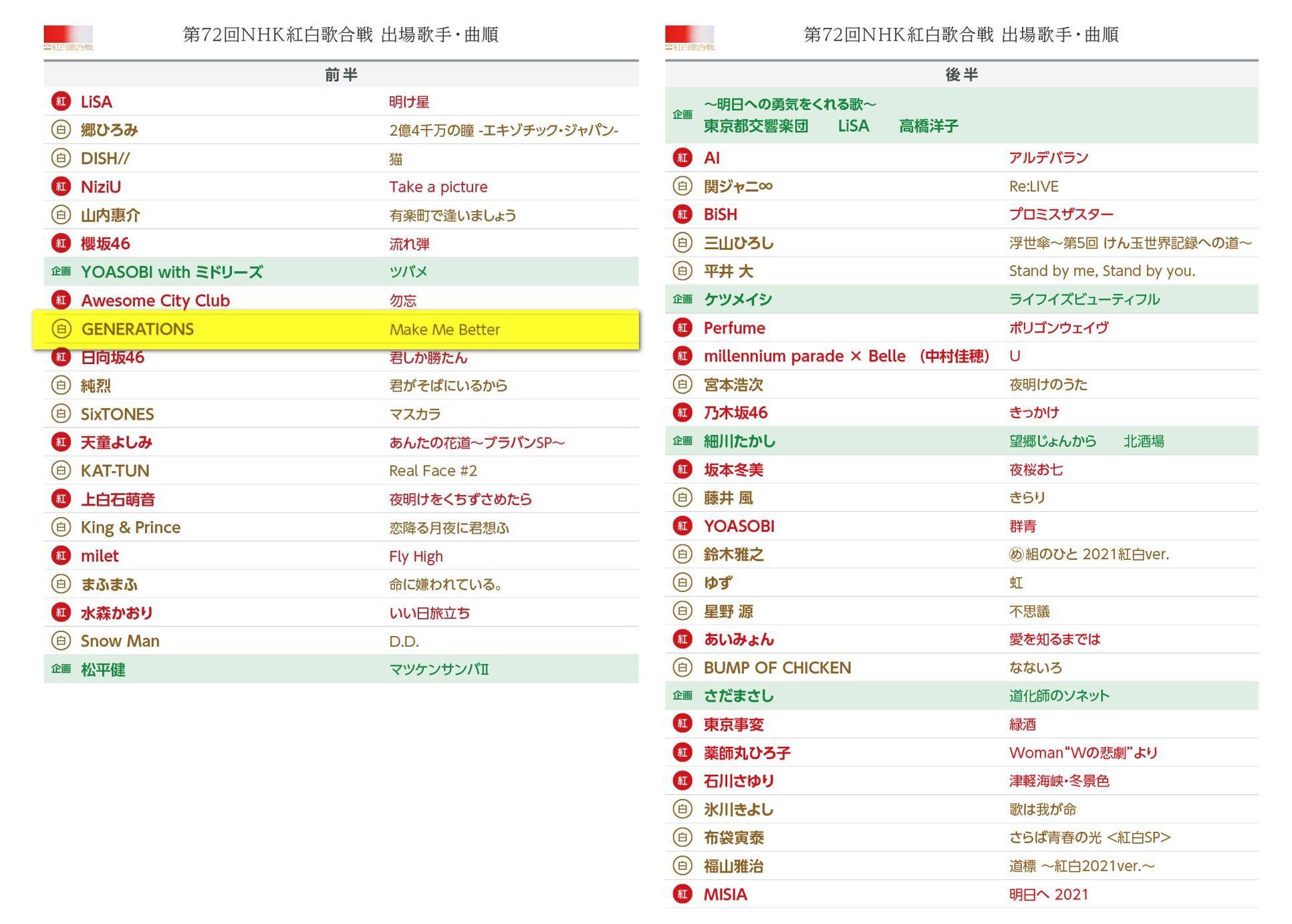Select the artist name 日向坂46
This screenshot has width=1292, height=924.
112,357
